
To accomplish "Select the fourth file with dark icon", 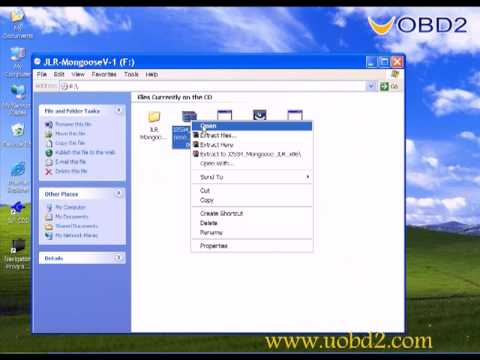I will (260, 115).
